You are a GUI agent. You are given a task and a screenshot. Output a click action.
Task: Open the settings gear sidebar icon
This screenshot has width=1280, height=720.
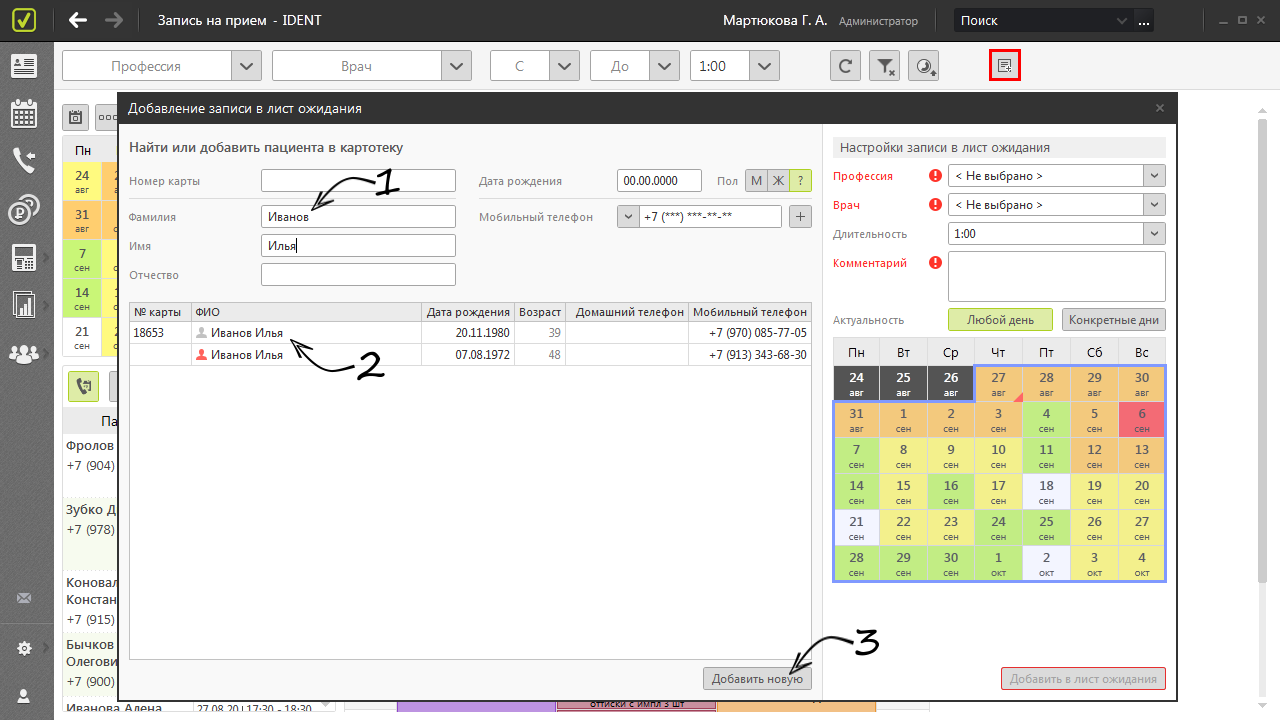pyautogui.click(x=24, y=648)
